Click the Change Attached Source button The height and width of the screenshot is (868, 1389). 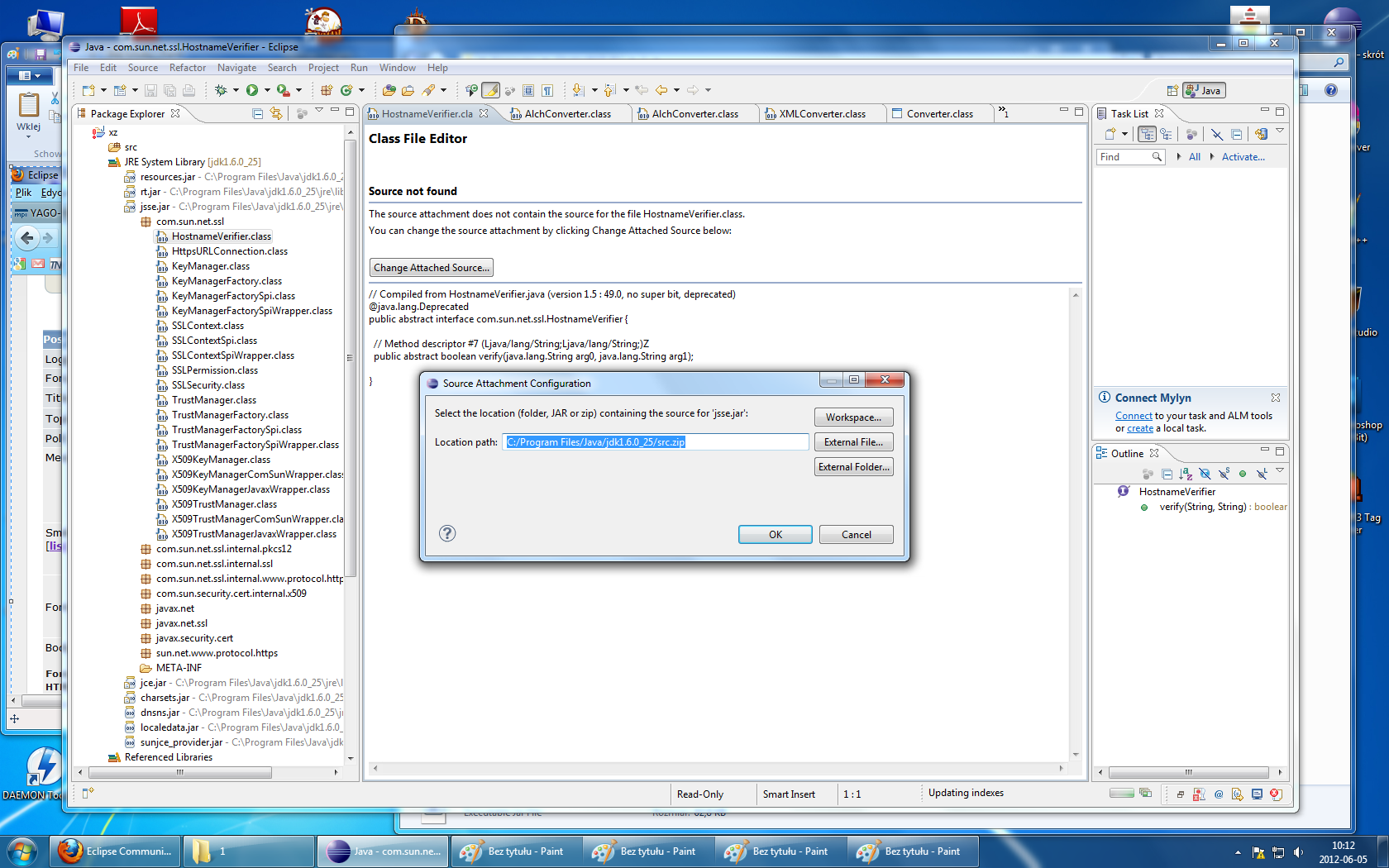(431, 268)
